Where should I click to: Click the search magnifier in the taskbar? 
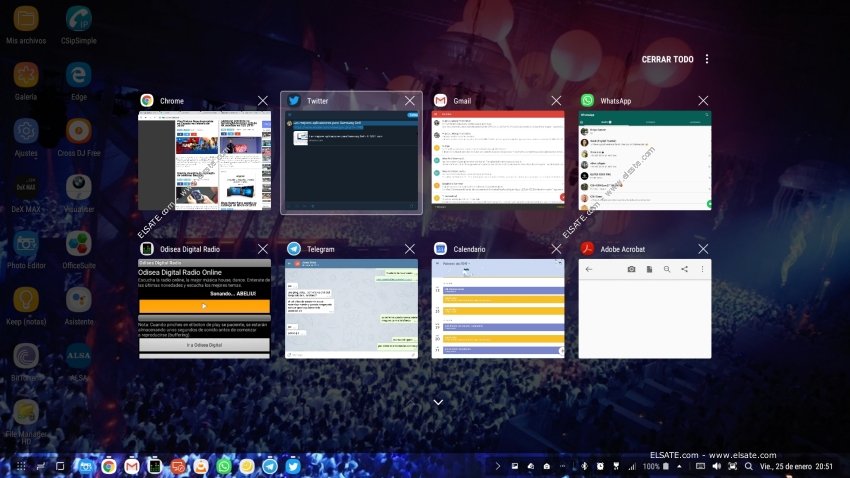point(749,466)
